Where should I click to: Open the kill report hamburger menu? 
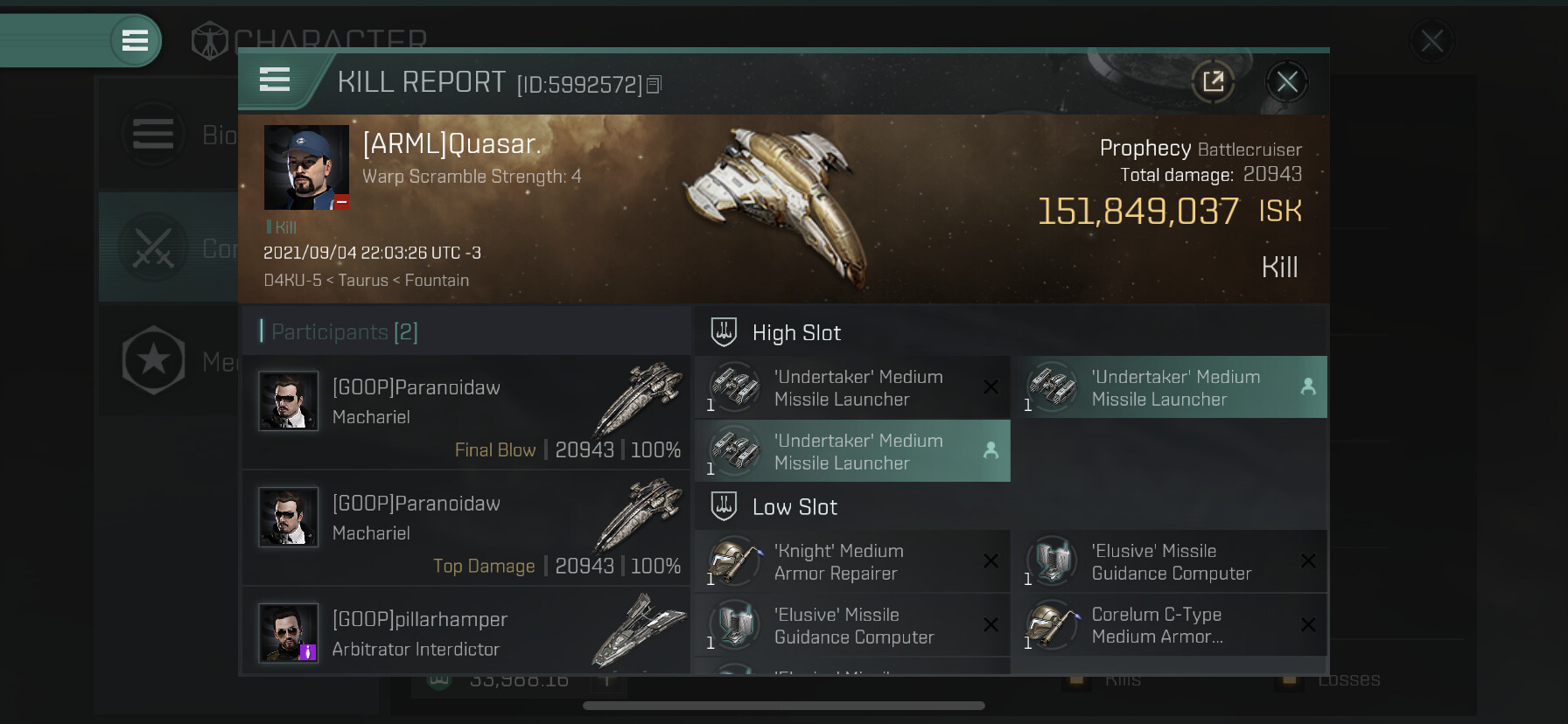click(275, 80)
